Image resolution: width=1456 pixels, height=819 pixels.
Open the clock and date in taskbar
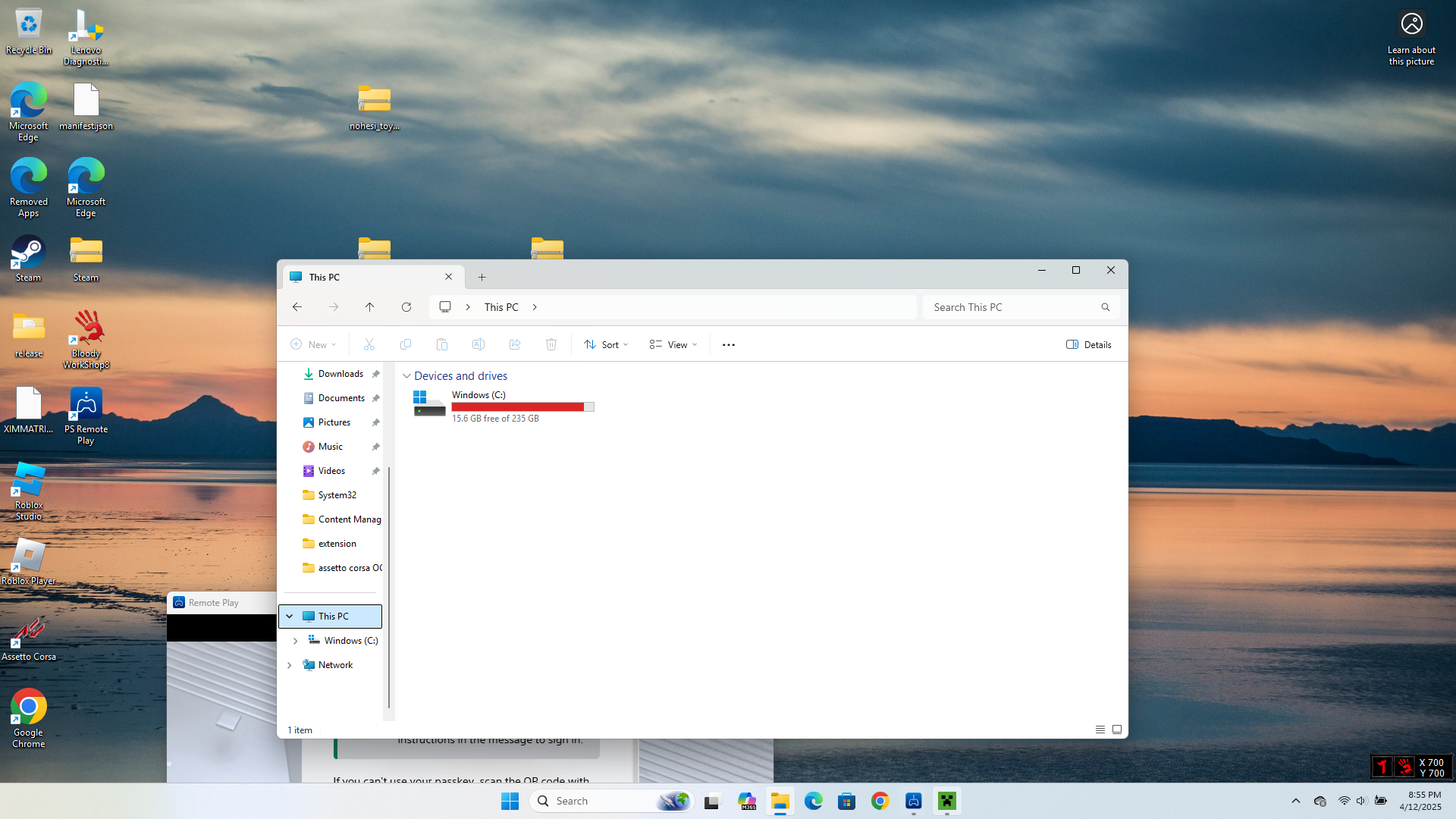click(1420, 801)
